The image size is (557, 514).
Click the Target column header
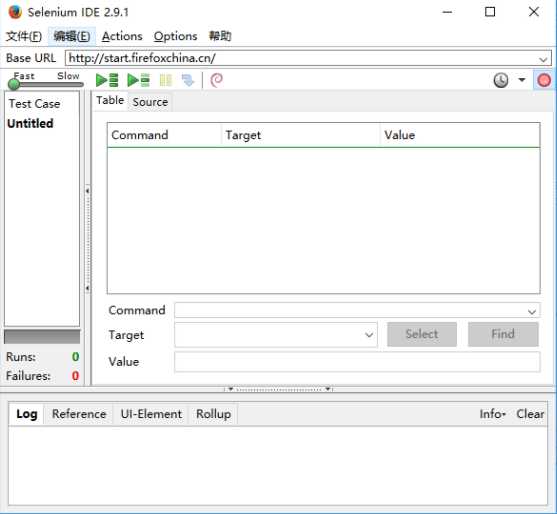(x=301, y=135)
